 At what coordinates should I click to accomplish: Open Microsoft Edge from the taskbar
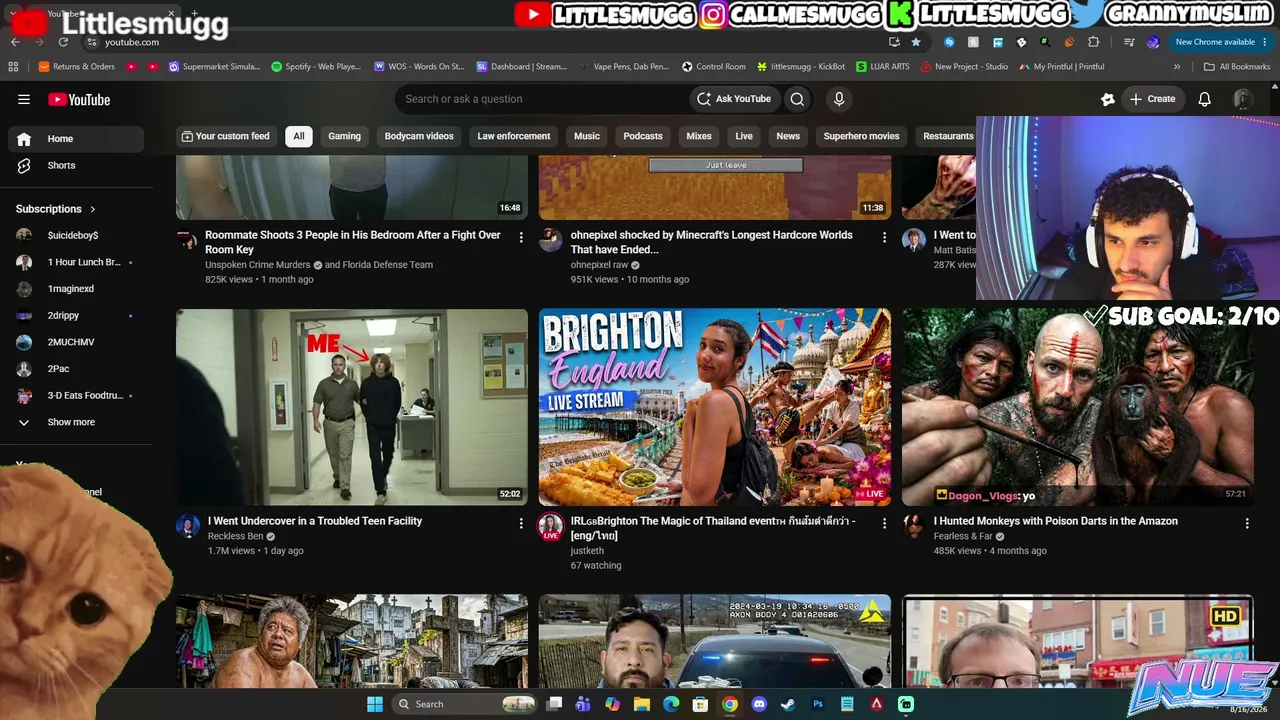tap(671, 704)
